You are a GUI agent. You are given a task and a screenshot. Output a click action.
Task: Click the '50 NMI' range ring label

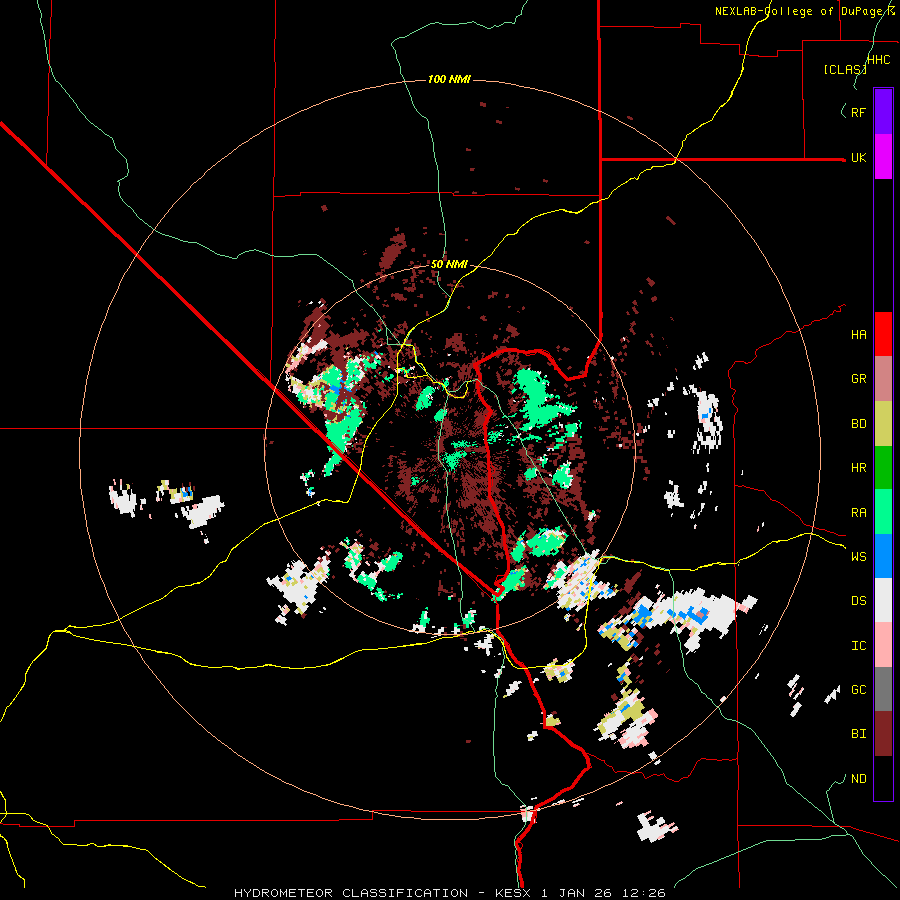[449, 265]
